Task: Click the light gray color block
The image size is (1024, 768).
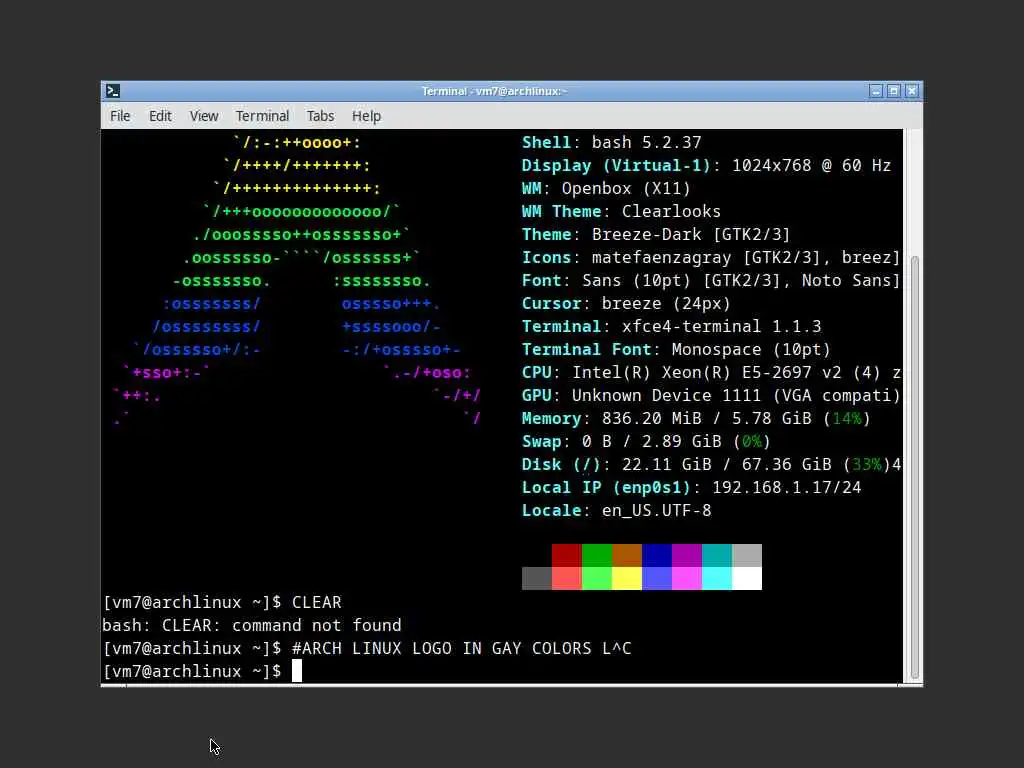Action: point(746,555)
